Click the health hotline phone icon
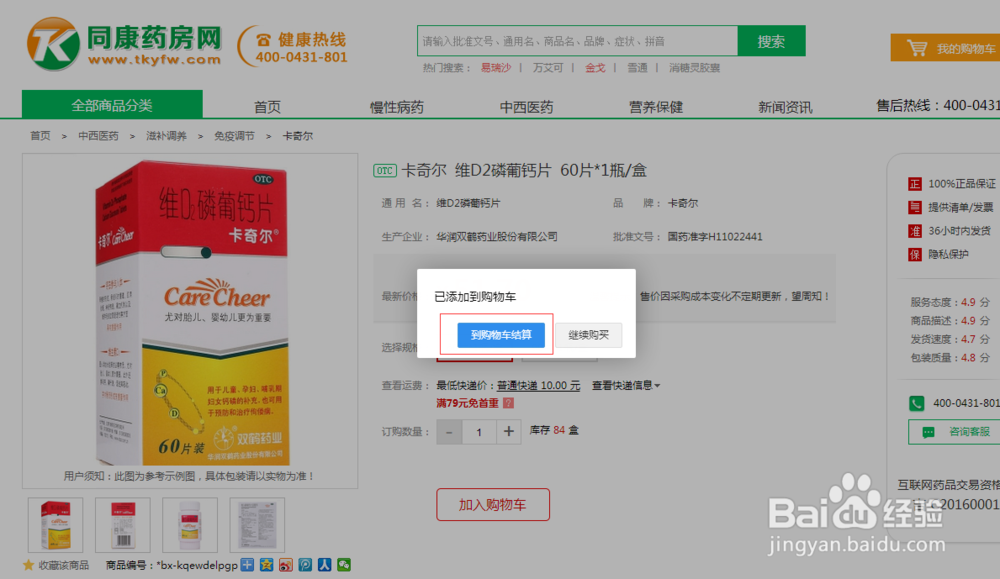The height and width of the screenshot is (579, 1000). [263, 40]
